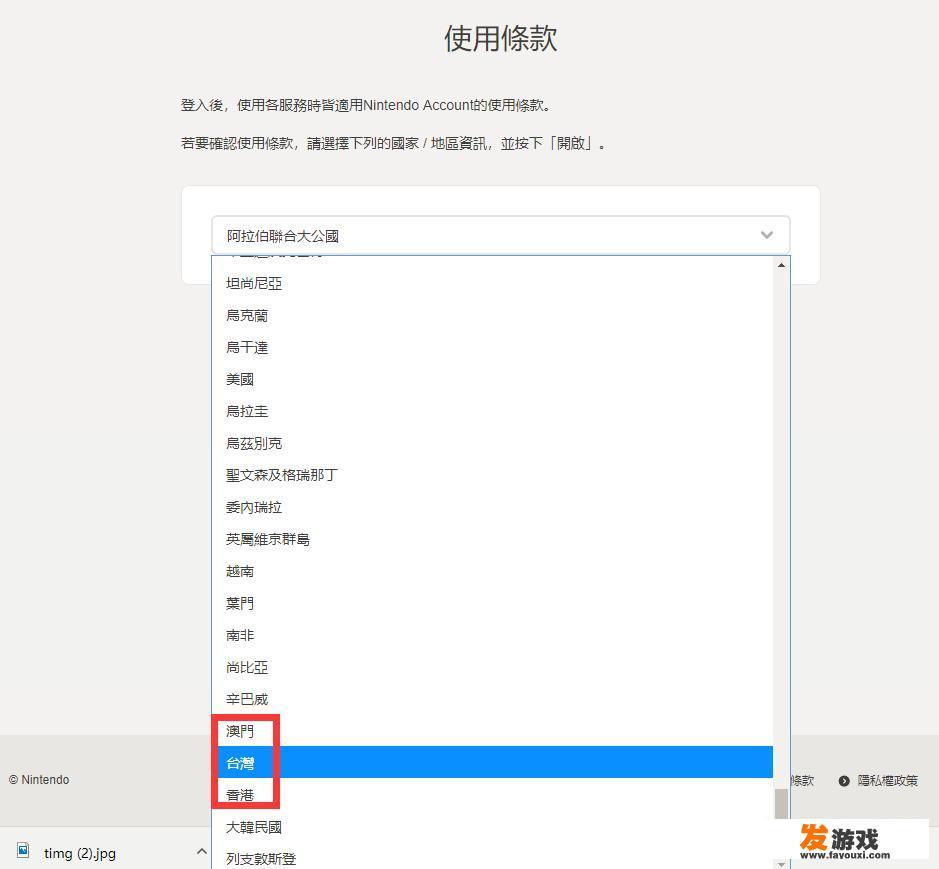Image resolution: width=939 pixels, height=869 pixels.
Task: Select 烏克蘭 from the country list
Action: [x=492, y=315]
